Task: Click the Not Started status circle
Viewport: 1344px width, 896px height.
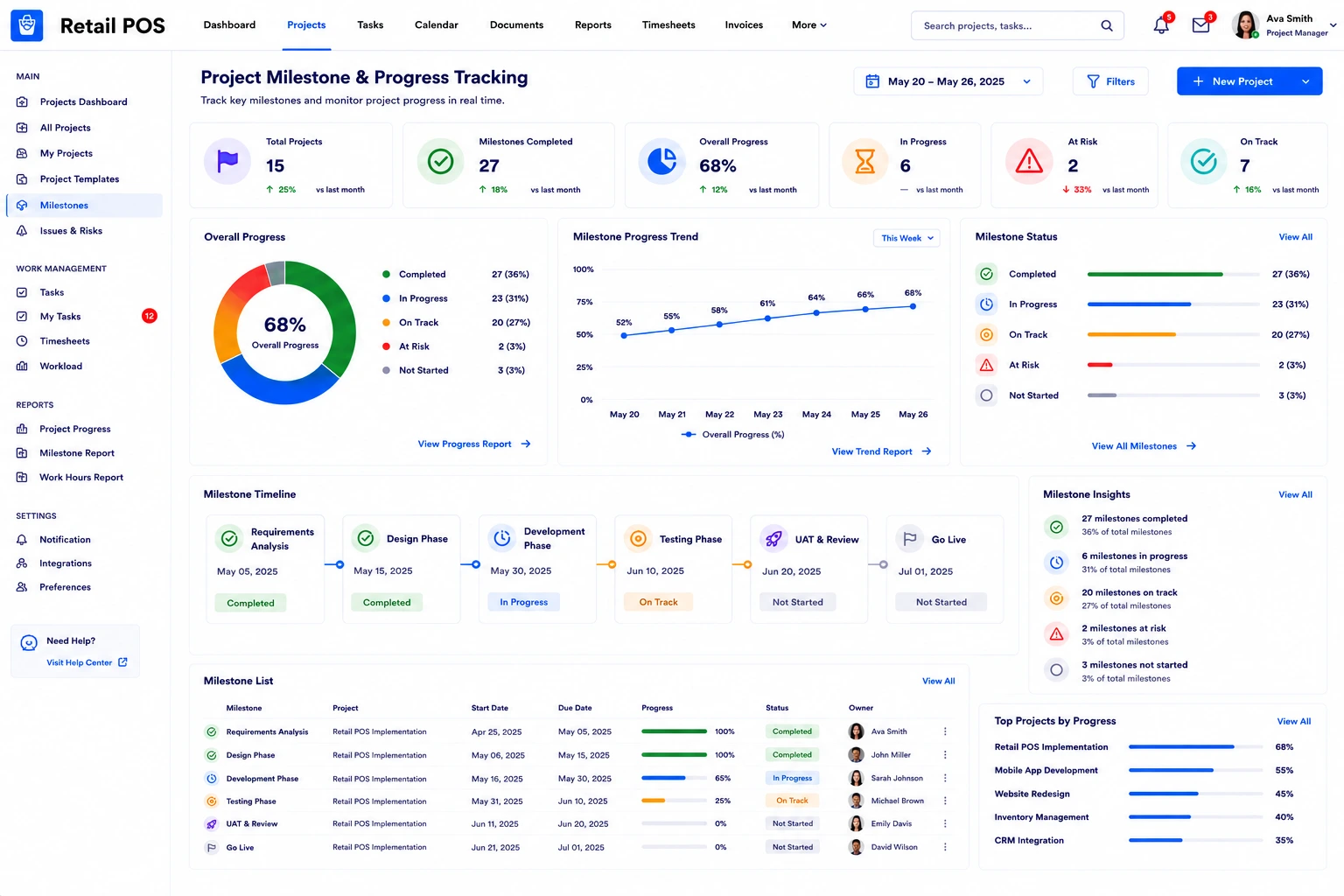Action: coord(986,395)
